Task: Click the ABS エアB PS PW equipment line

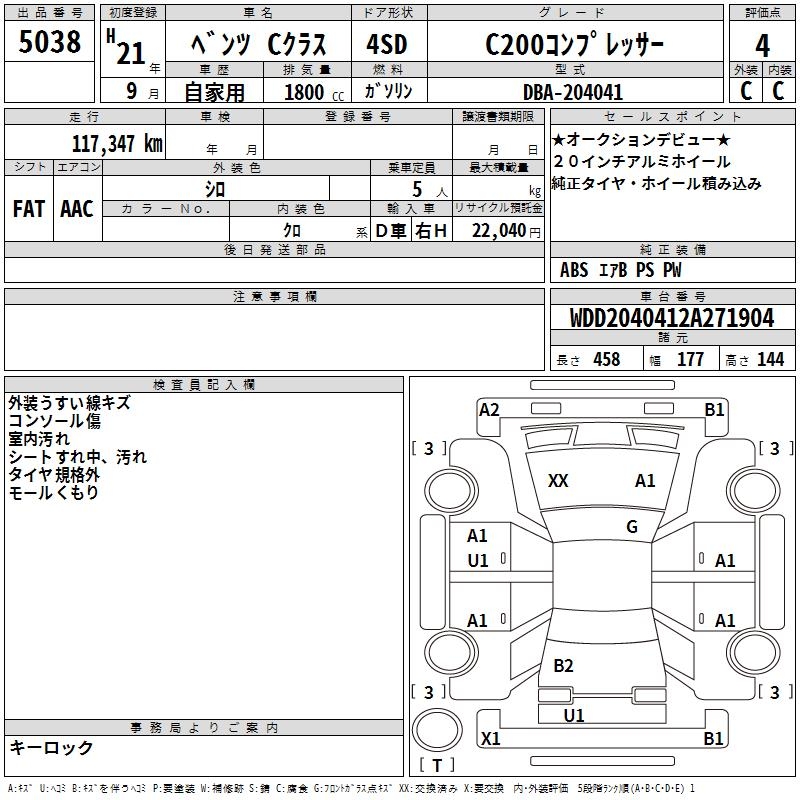Action: pos(621,270)
